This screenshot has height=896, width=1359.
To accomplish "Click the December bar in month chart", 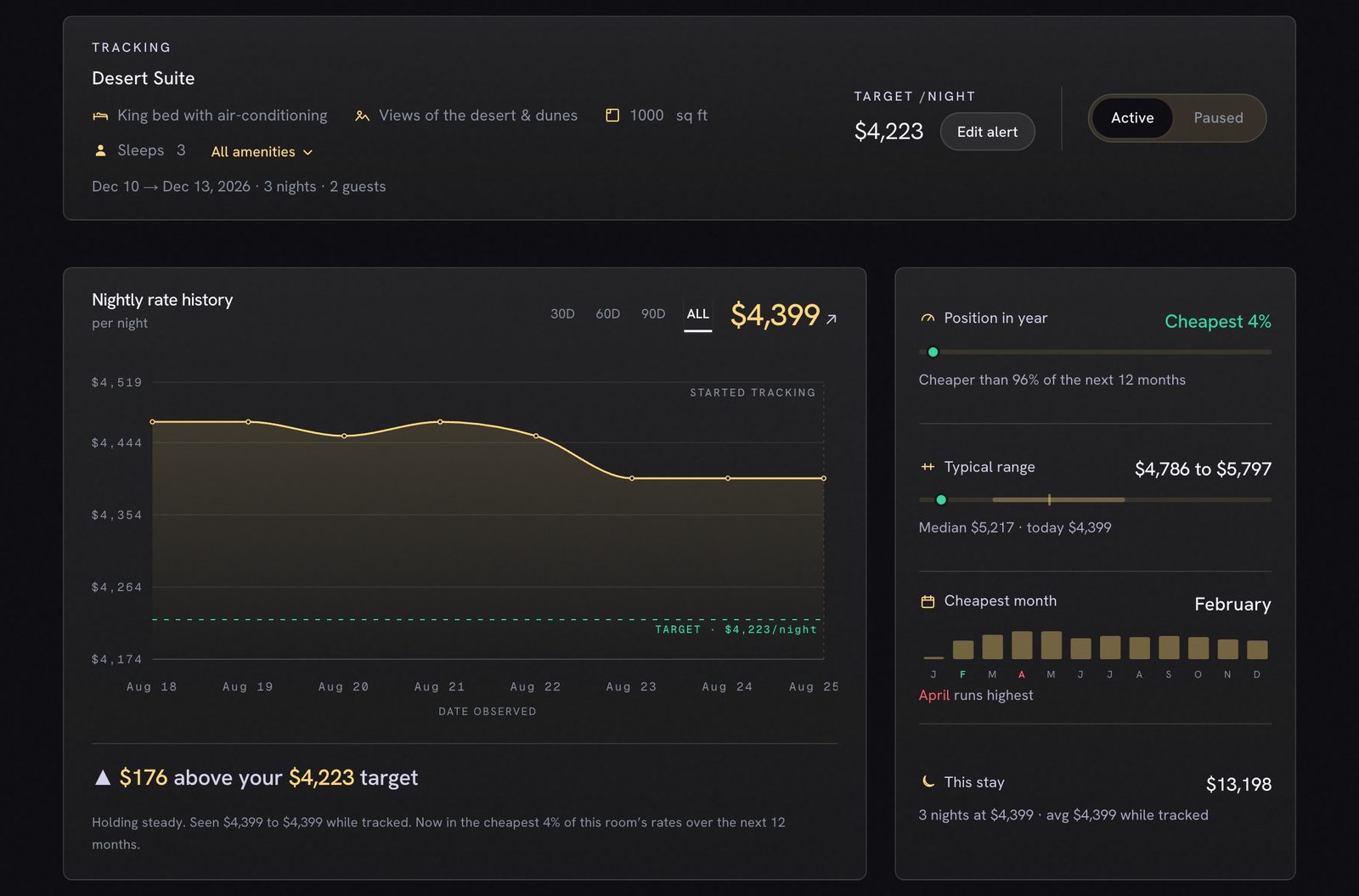I will (1257, 650).
